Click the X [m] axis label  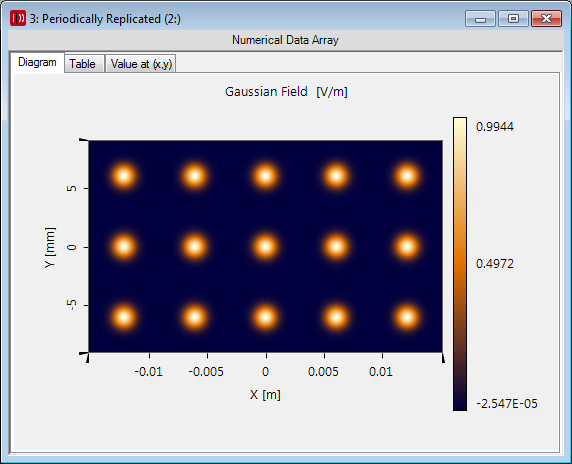click(x=265, y=395)
